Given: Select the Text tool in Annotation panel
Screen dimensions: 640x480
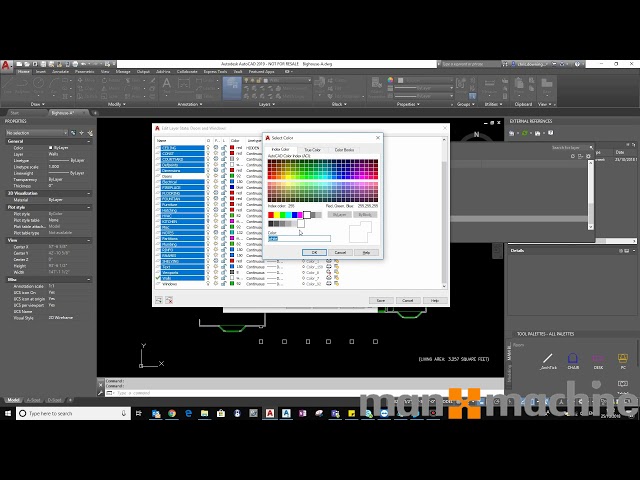Looking at the screenshot, I should pyautogui.click(x=167, y=84).
